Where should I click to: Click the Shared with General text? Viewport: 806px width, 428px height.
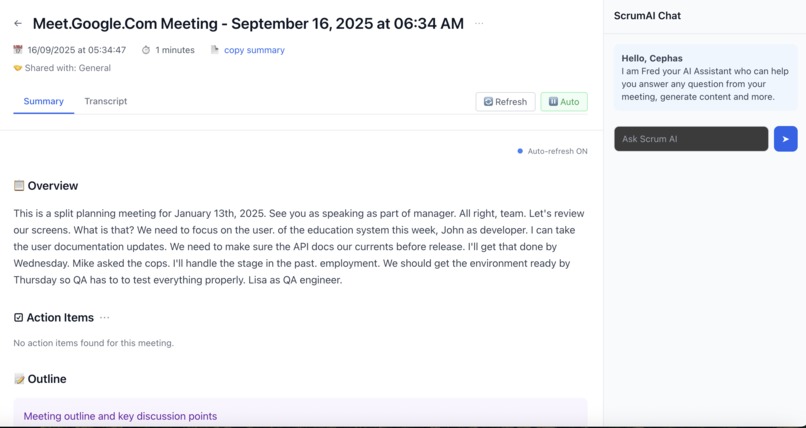click(67, 68)
